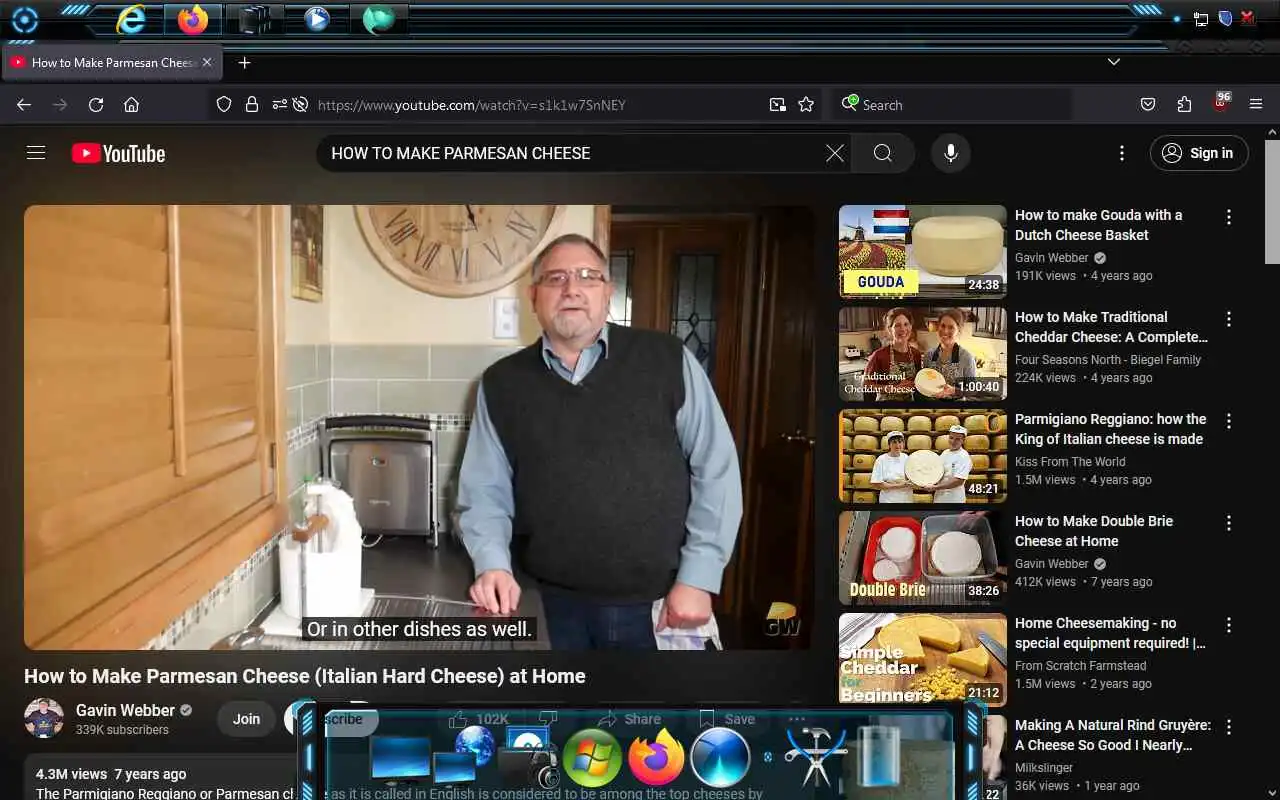Open site permissions icon in address bar
The image size is (1280, 800).
tap(278, 104)
